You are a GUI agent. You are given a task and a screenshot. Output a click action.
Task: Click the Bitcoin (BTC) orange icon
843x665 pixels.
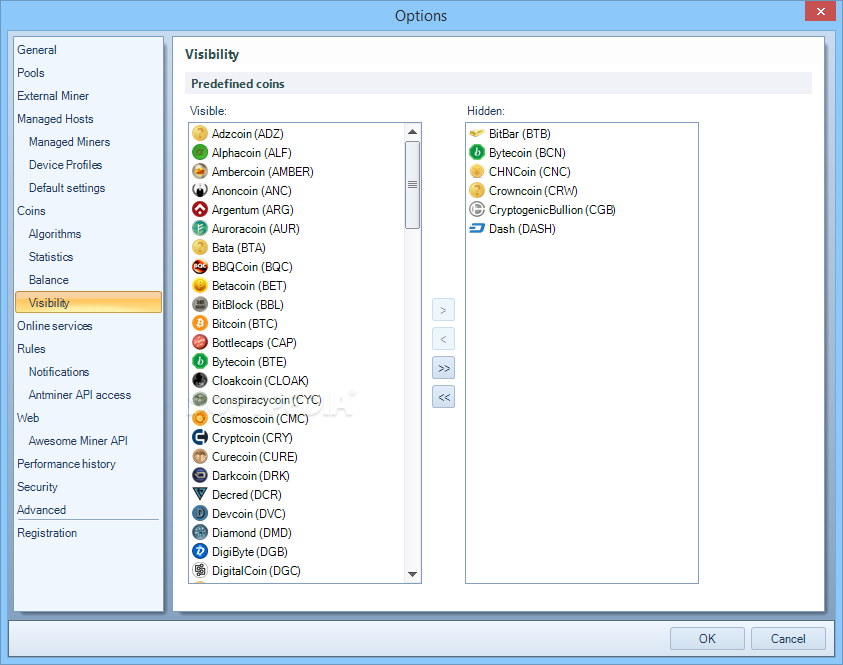click(200, 324)
